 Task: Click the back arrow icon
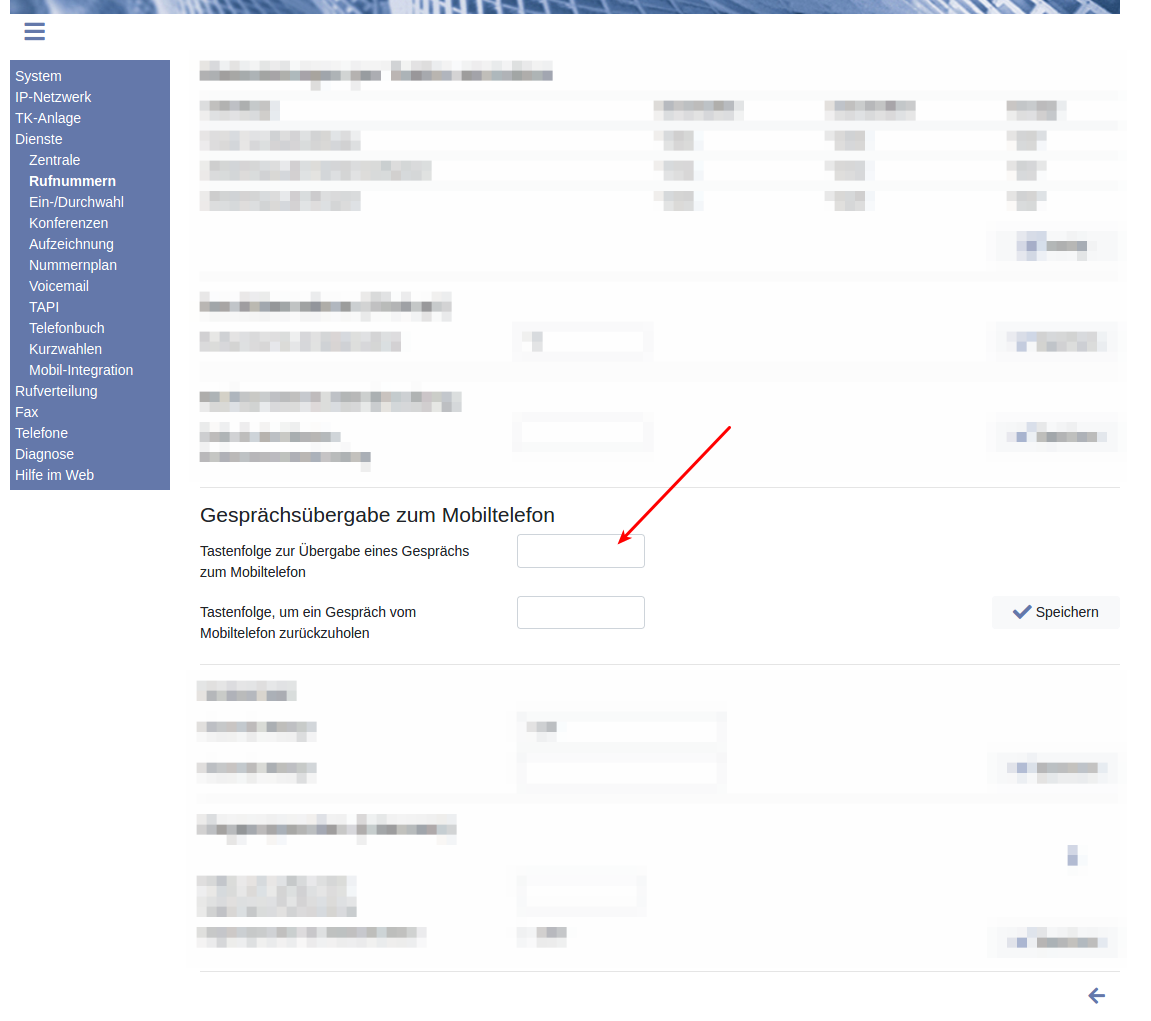[1096, 995]
